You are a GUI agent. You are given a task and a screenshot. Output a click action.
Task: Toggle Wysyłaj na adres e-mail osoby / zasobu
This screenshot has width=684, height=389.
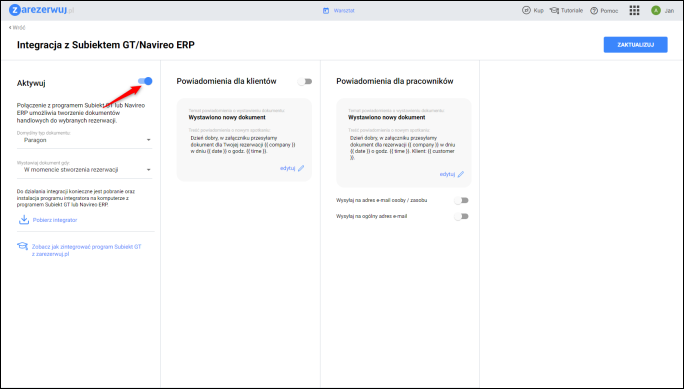[x=461, y=201]
